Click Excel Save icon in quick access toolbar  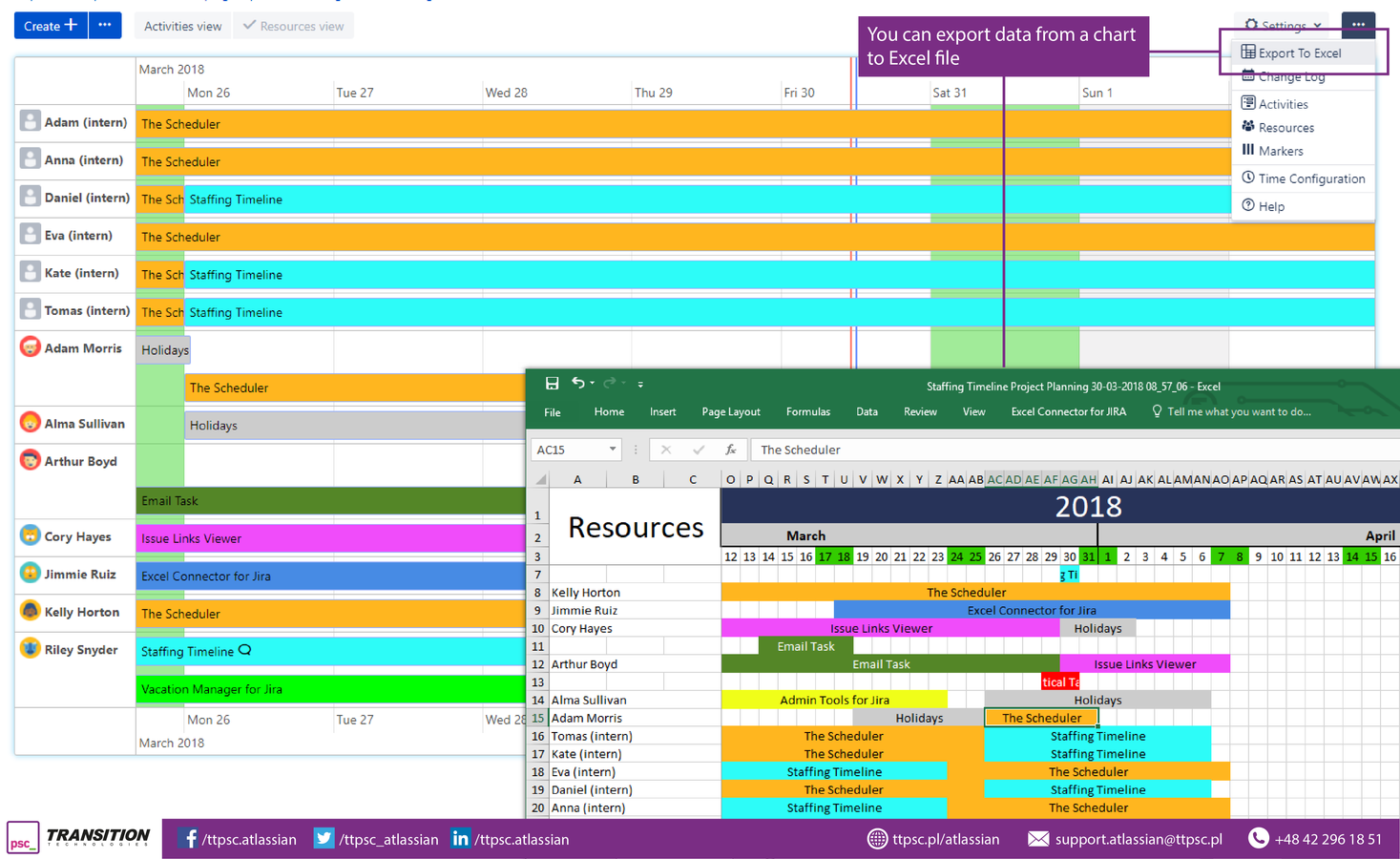(552, 384)
